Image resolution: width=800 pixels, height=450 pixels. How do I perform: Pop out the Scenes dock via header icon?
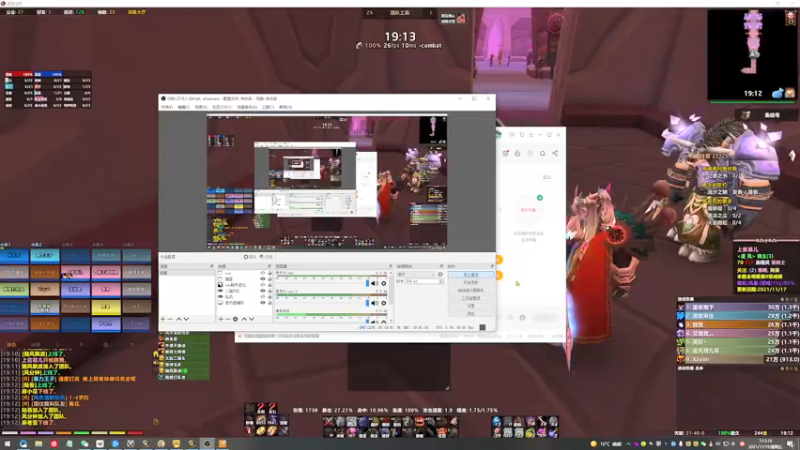point(212,266)
